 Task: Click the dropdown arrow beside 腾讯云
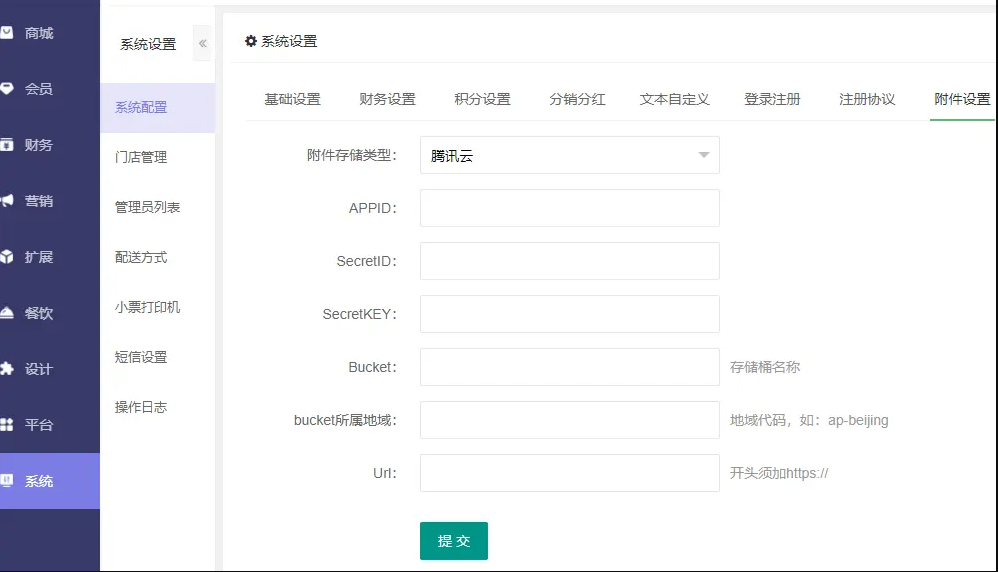(703, 155)
